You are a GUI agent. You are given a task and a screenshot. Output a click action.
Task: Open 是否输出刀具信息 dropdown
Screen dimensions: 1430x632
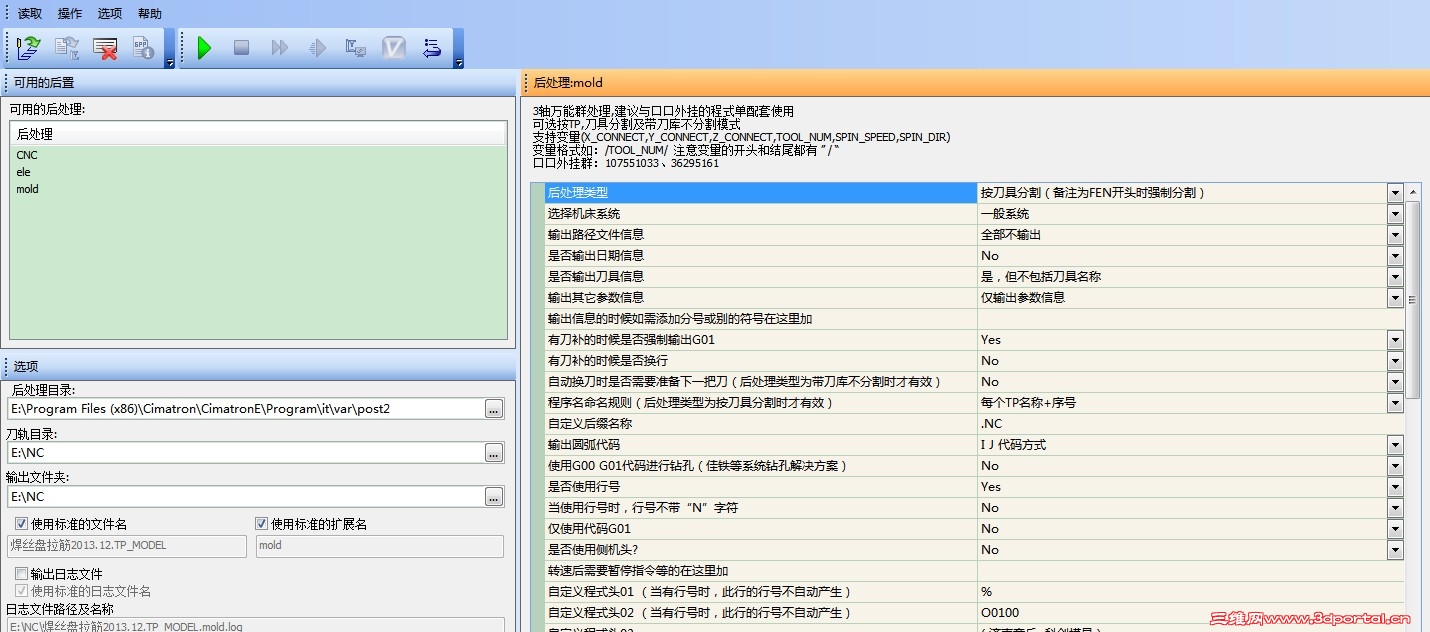coord(1395,277)
